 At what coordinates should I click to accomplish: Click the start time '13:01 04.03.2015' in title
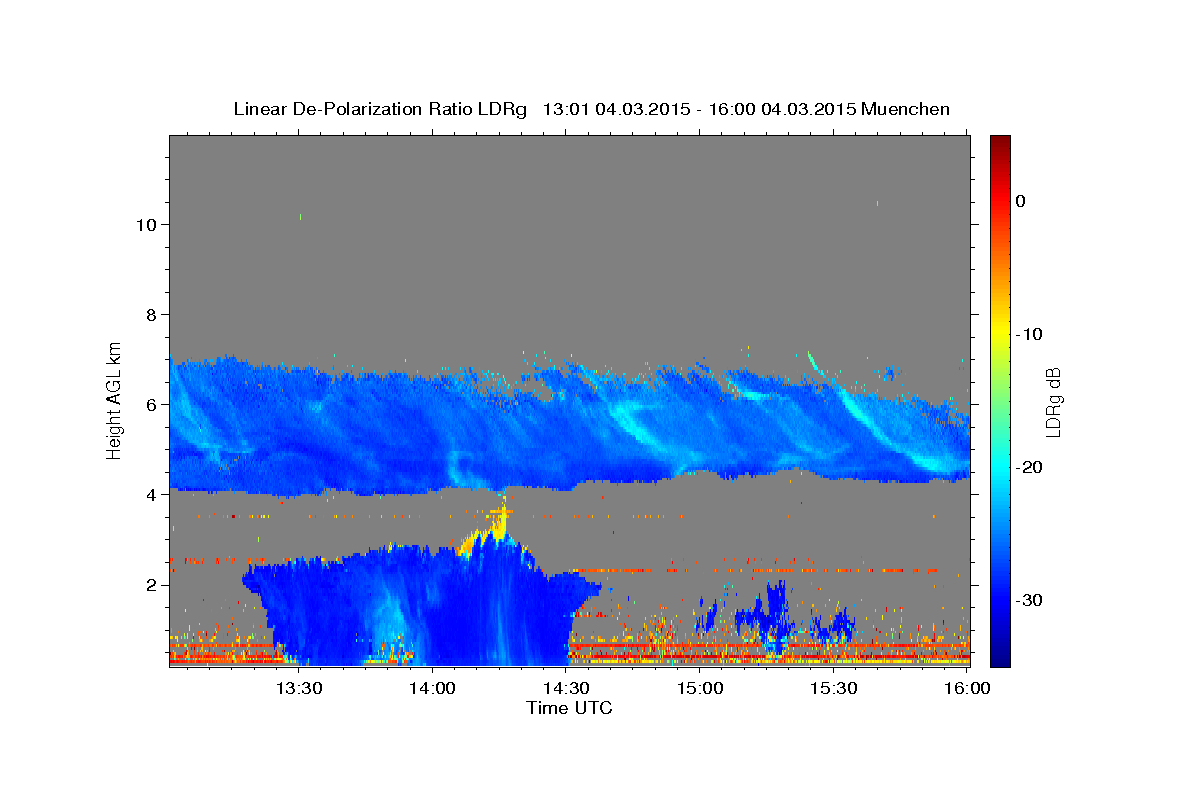(x=616, y=109)
